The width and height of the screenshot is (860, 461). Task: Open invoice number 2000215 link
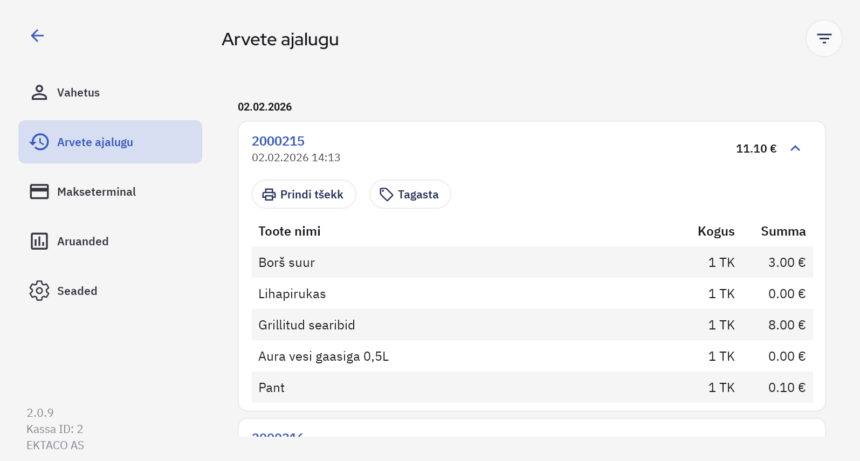tap(278, 141)
